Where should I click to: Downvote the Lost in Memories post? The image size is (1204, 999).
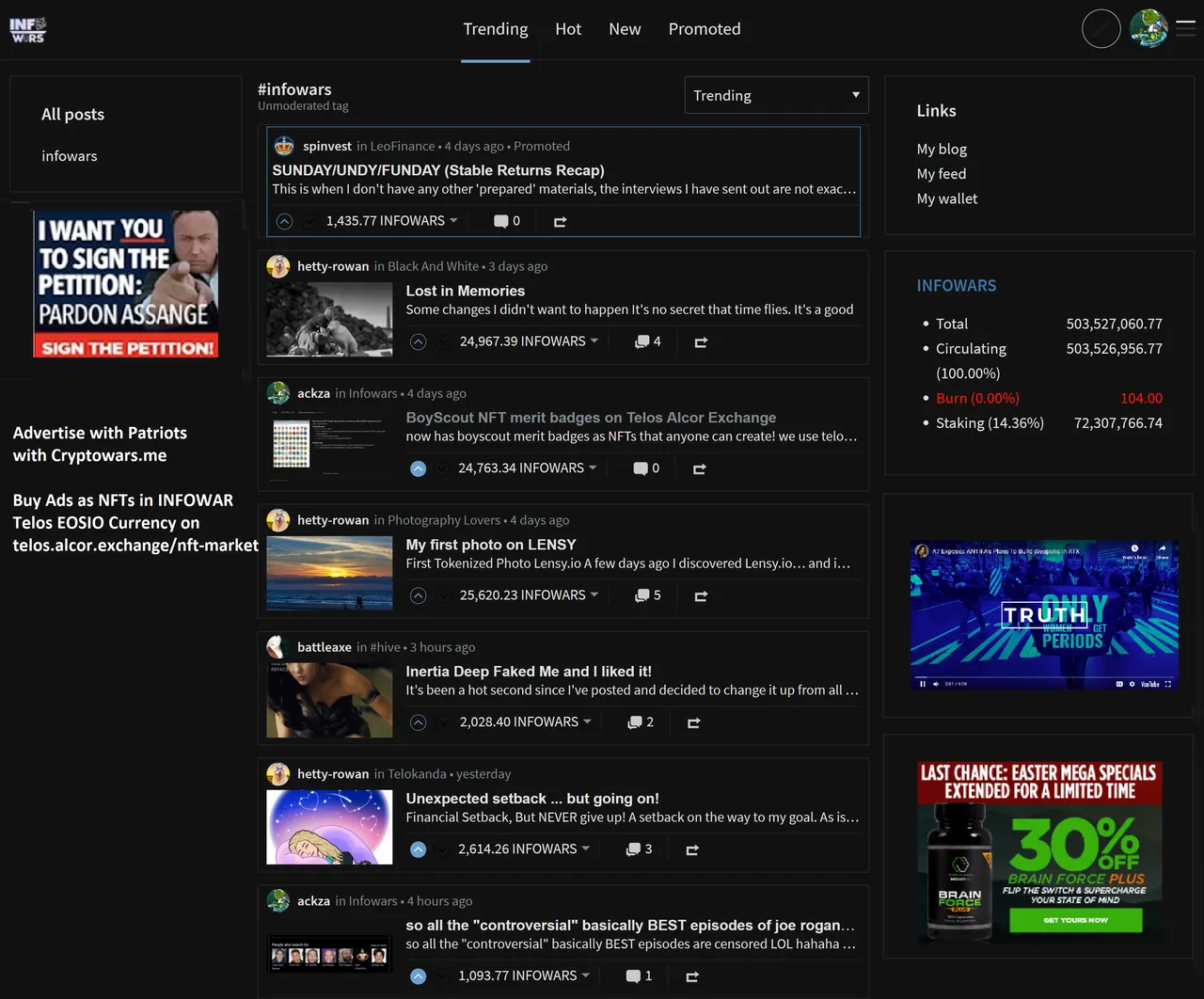click(443, 341)
